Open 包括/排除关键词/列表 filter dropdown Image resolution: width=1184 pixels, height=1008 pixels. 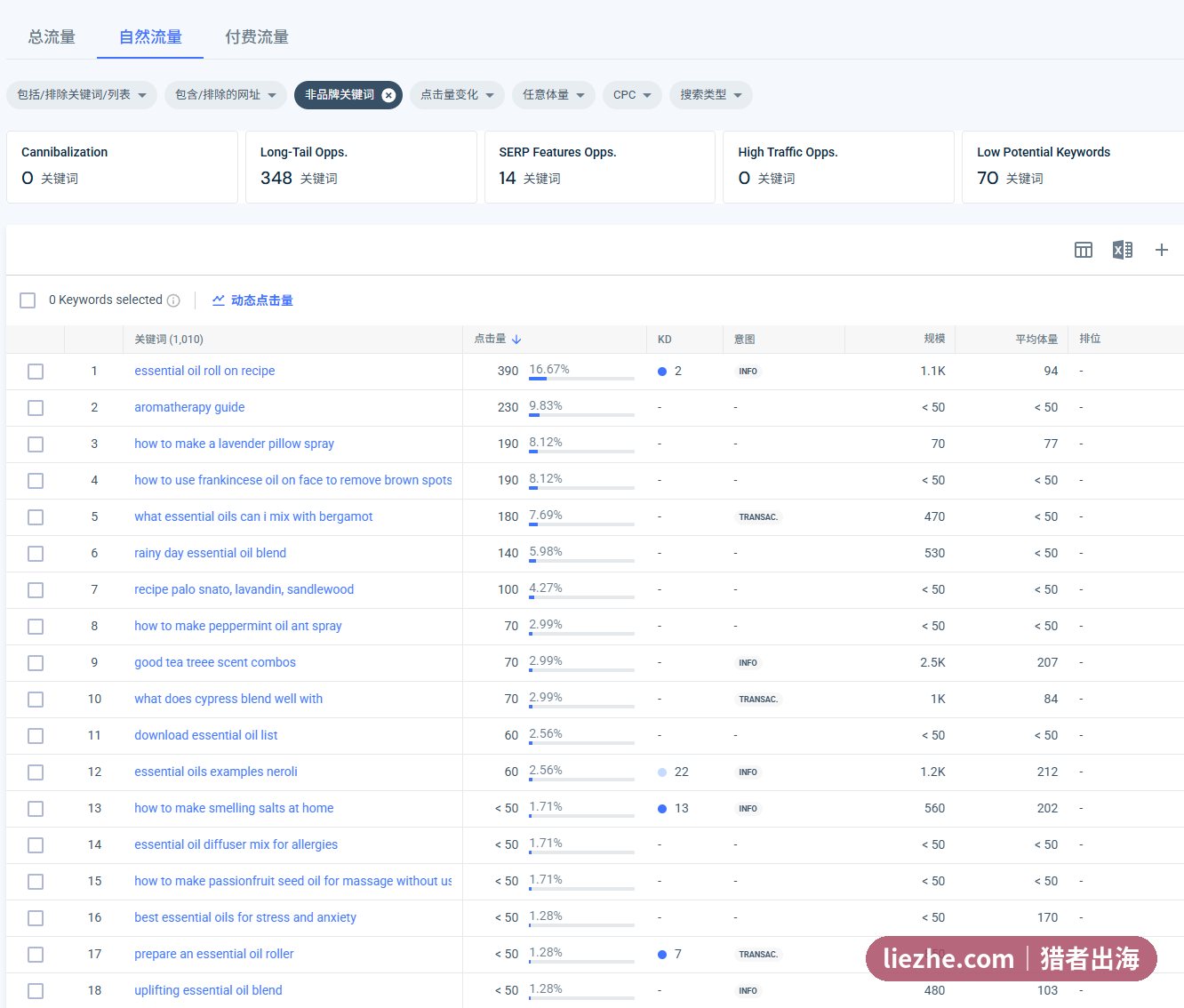pos(82,95)
